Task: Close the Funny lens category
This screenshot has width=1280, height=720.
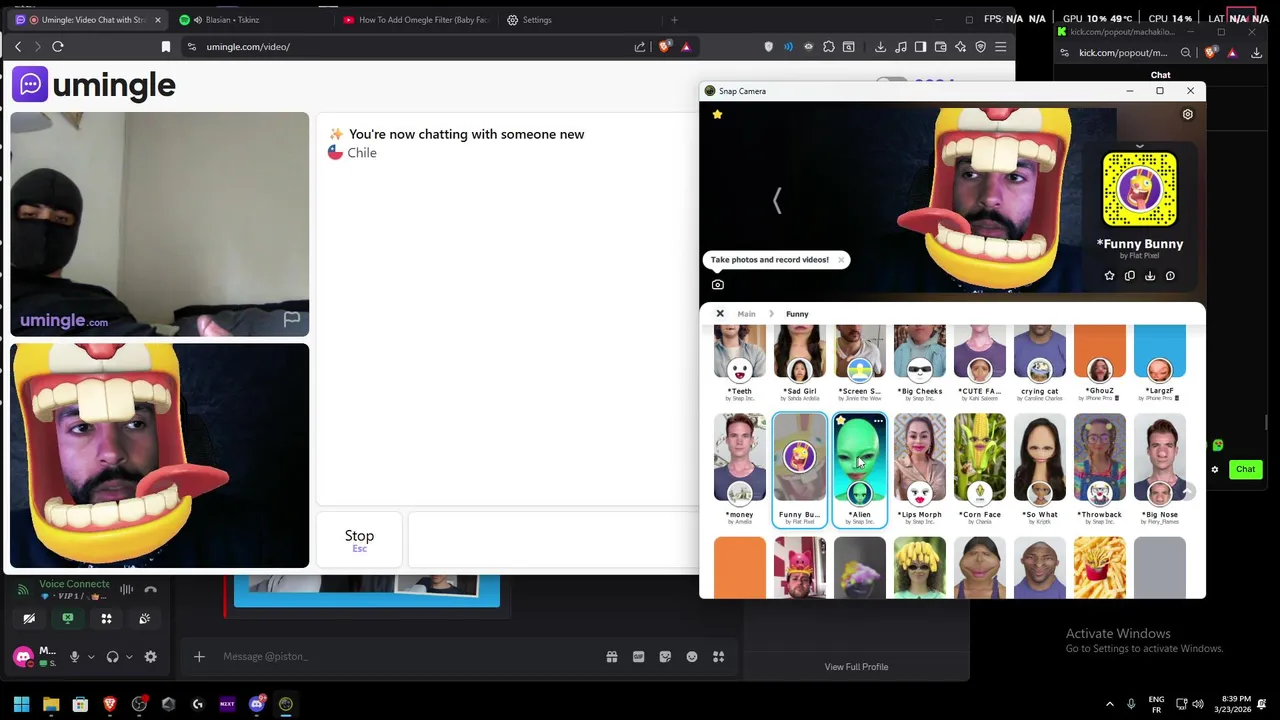Action: click(x=719, y=314)
